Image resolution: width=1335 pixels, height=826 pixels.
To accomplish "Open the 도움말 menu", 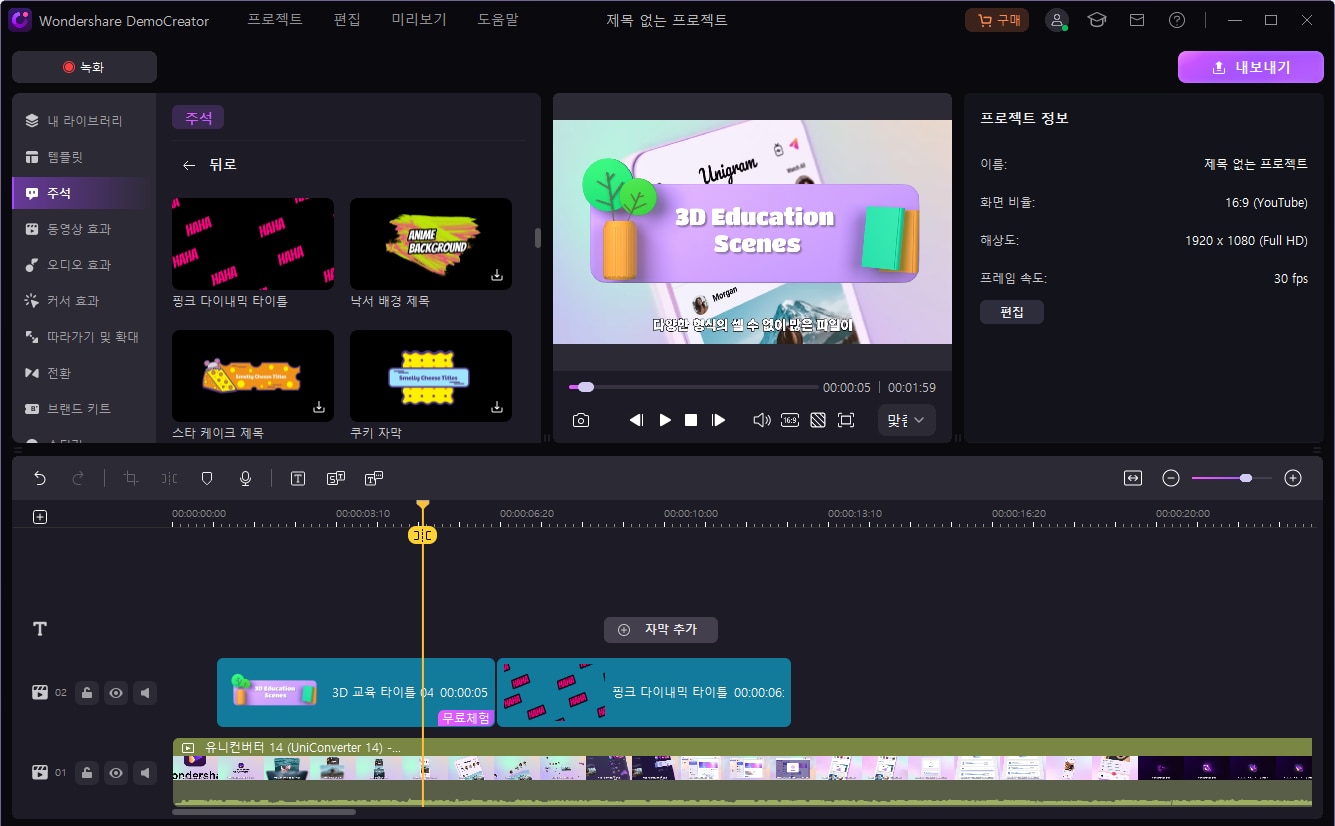I will click(x=498, y=20).
